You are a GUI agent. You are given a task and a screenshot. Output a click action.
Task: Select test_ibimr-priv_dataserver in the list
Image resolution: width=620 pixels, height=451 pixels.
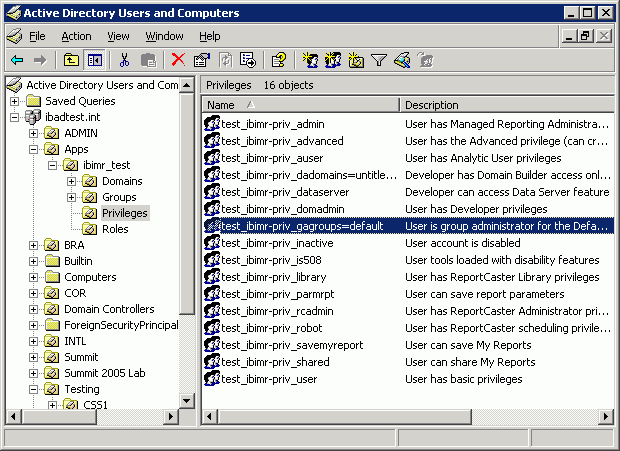click(285, 192)
